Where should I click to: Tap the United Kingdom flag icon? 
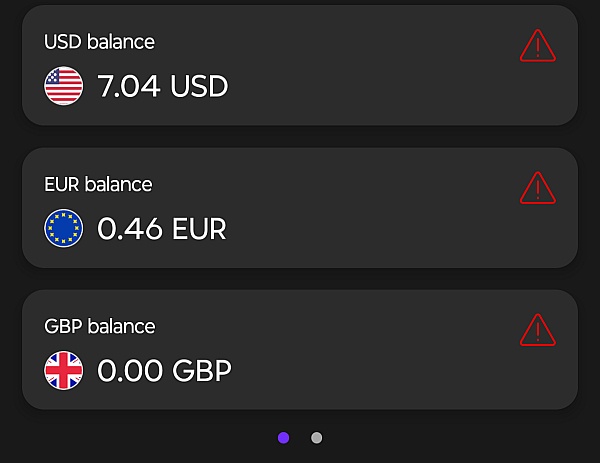[64, 371]
